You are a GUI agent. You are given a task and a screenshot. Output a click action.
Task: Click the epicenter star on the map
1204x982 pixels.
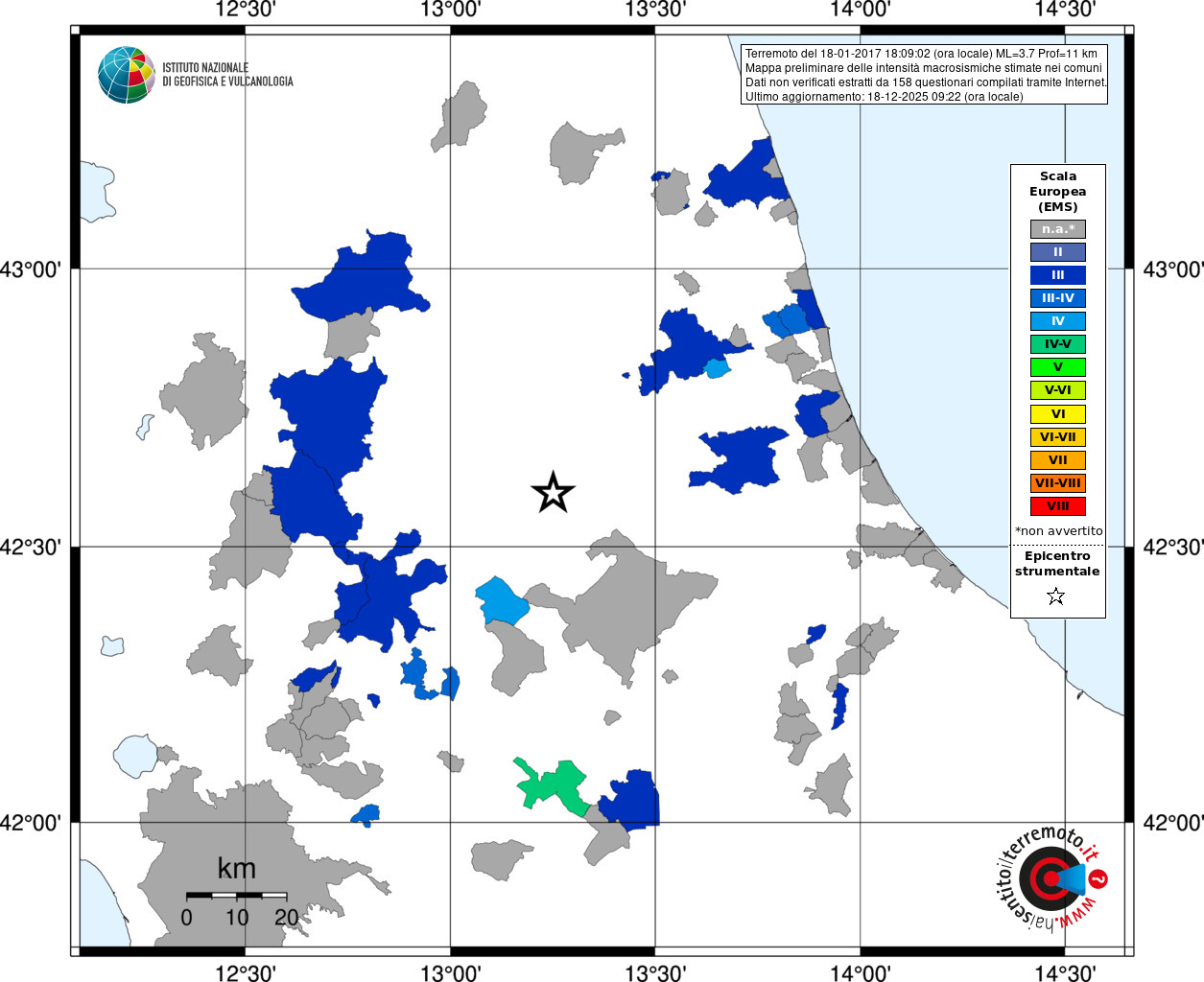pyautogui.click(x=553, y=492)
